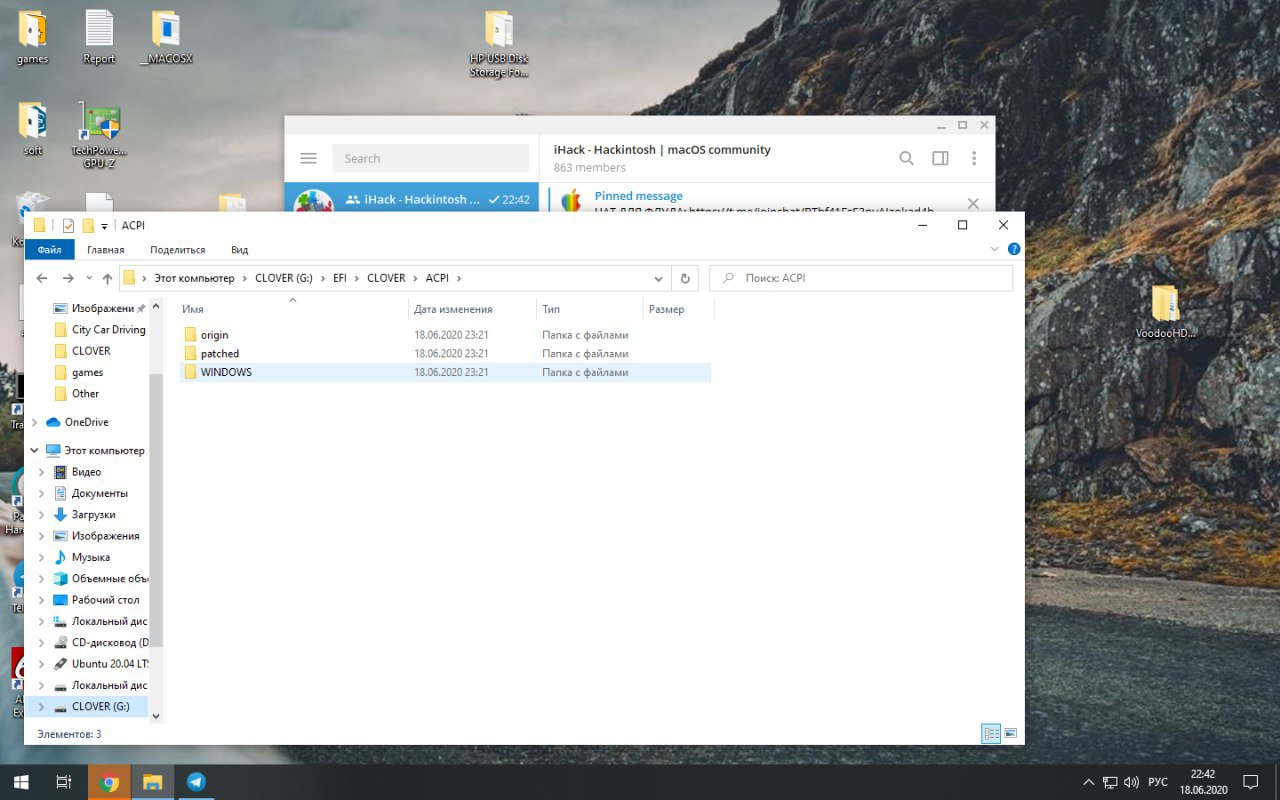
Task: Open the address bar history dropdown
Action: [x=659, y=278]
